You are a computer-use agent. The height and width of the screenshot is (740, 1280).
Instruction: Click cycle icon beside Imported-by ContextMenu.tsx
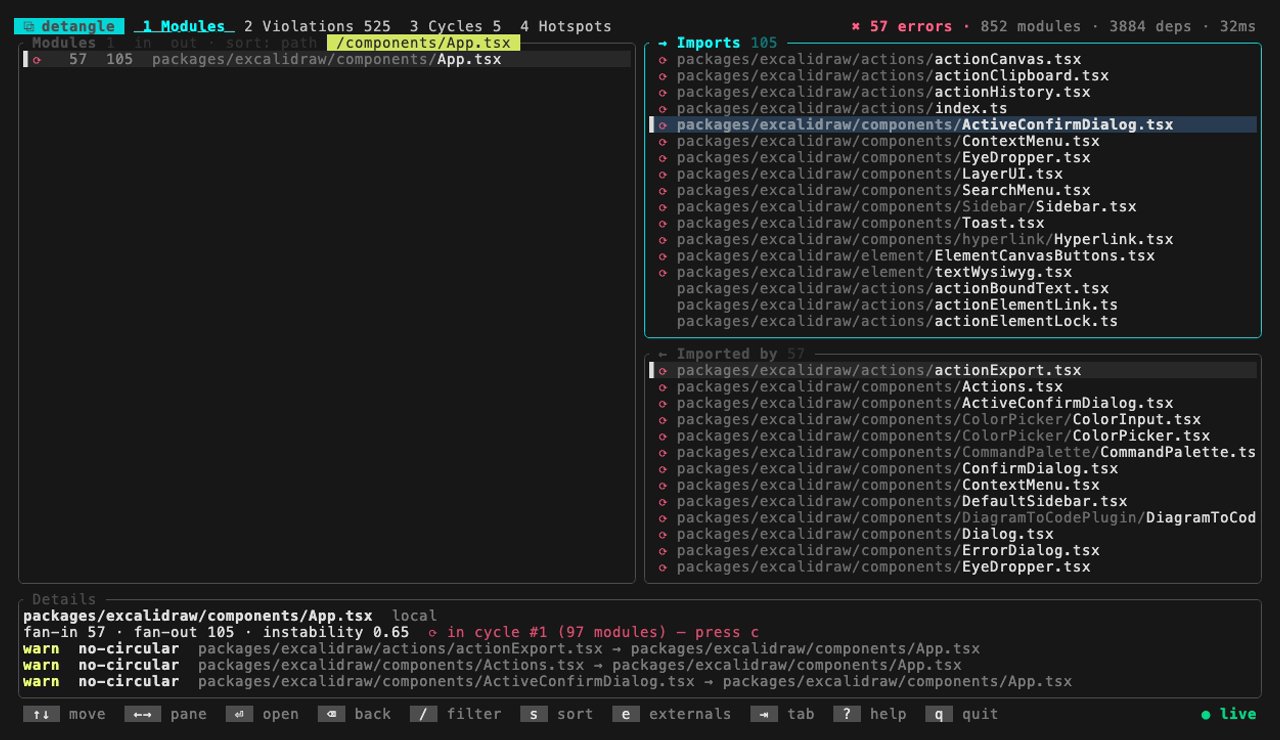(662, 485)
